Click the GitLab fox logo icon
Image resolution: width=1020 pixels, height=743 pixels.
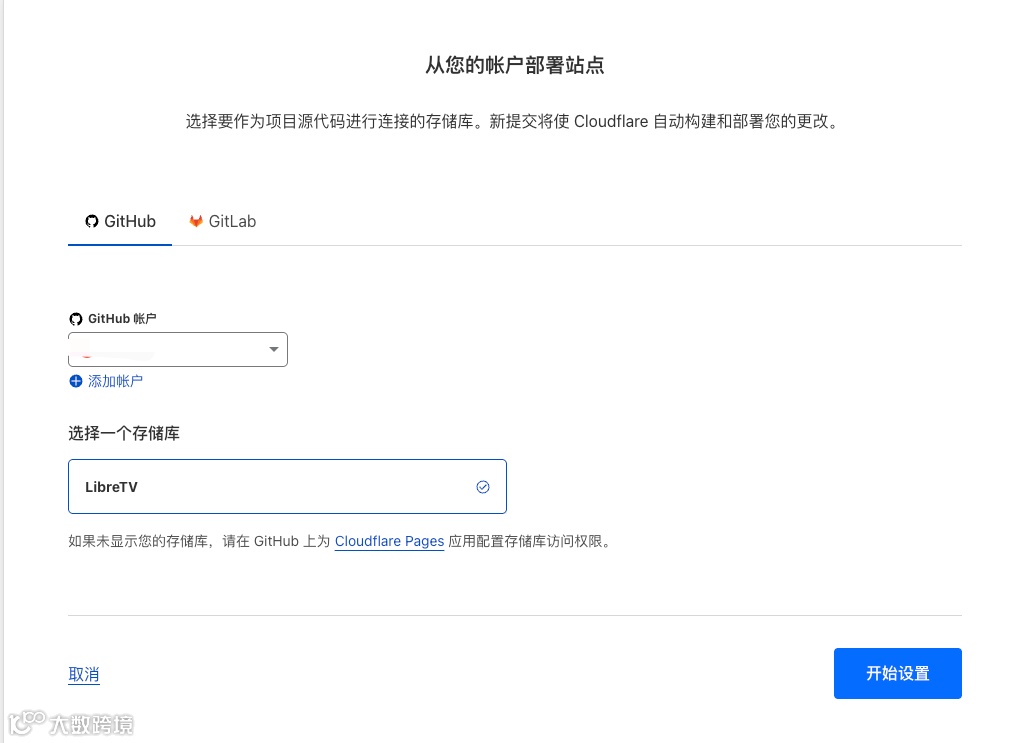196,221
